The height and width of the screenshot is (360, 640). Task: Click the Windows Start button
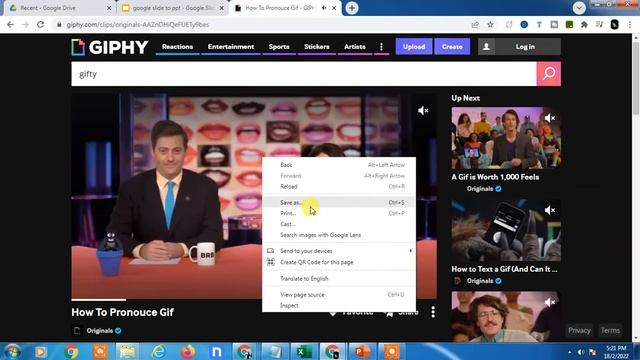pyautogui.click(x=12, y=351)
